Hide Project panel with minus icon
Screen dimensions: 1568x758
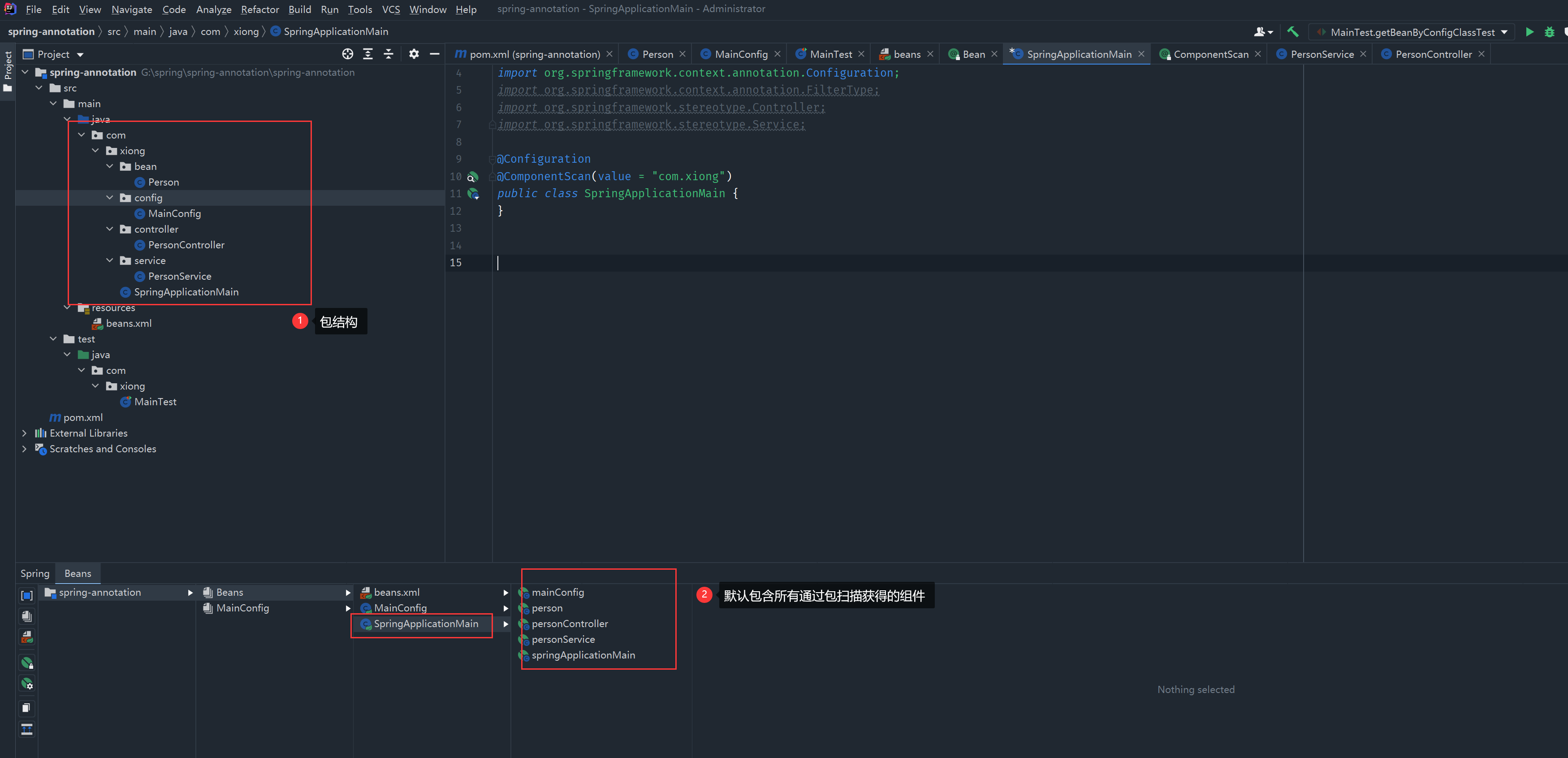[x=435, y=54]
